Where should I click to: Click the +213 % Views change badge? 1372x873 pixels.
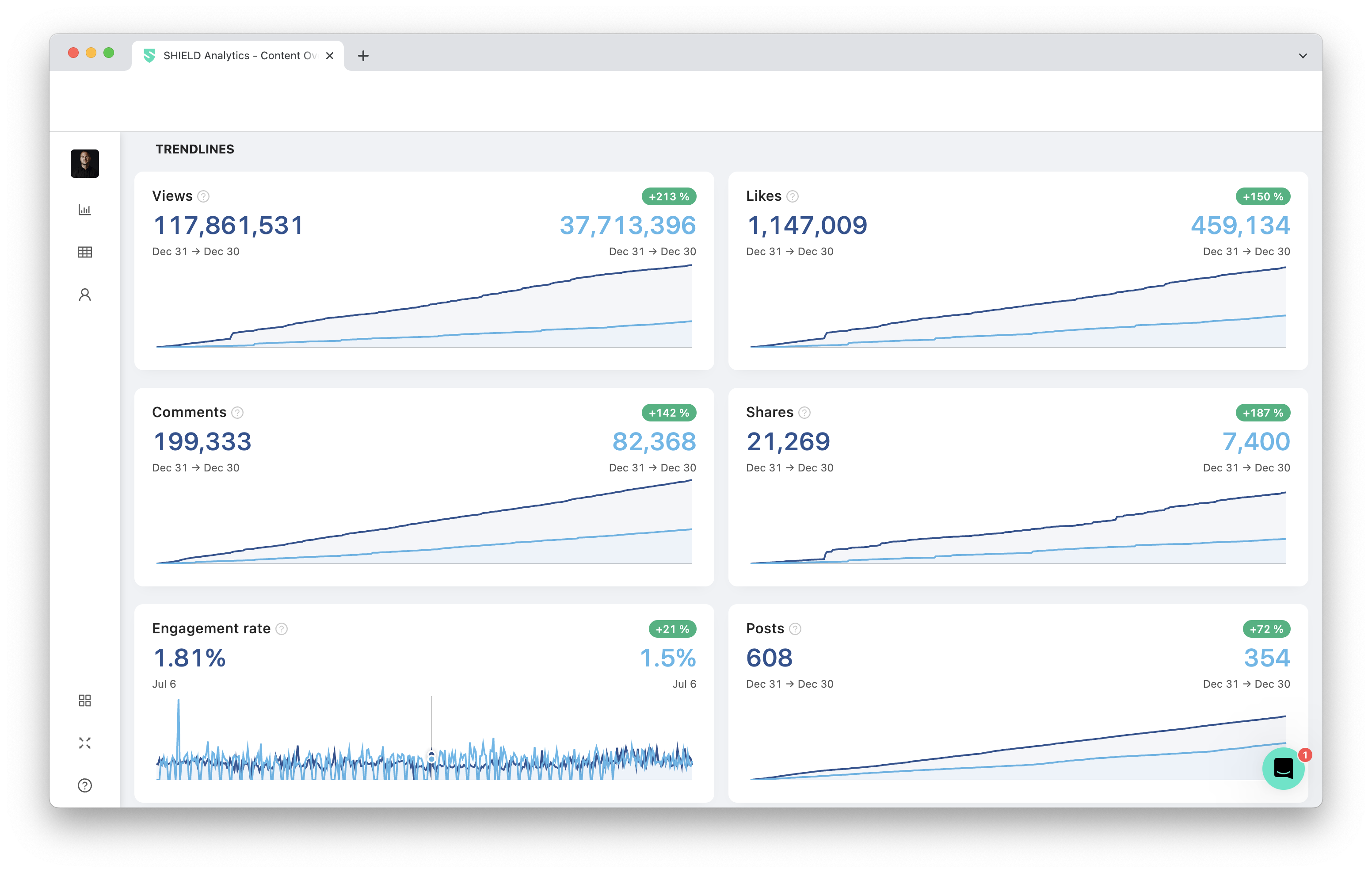click(x=668, y=197)
